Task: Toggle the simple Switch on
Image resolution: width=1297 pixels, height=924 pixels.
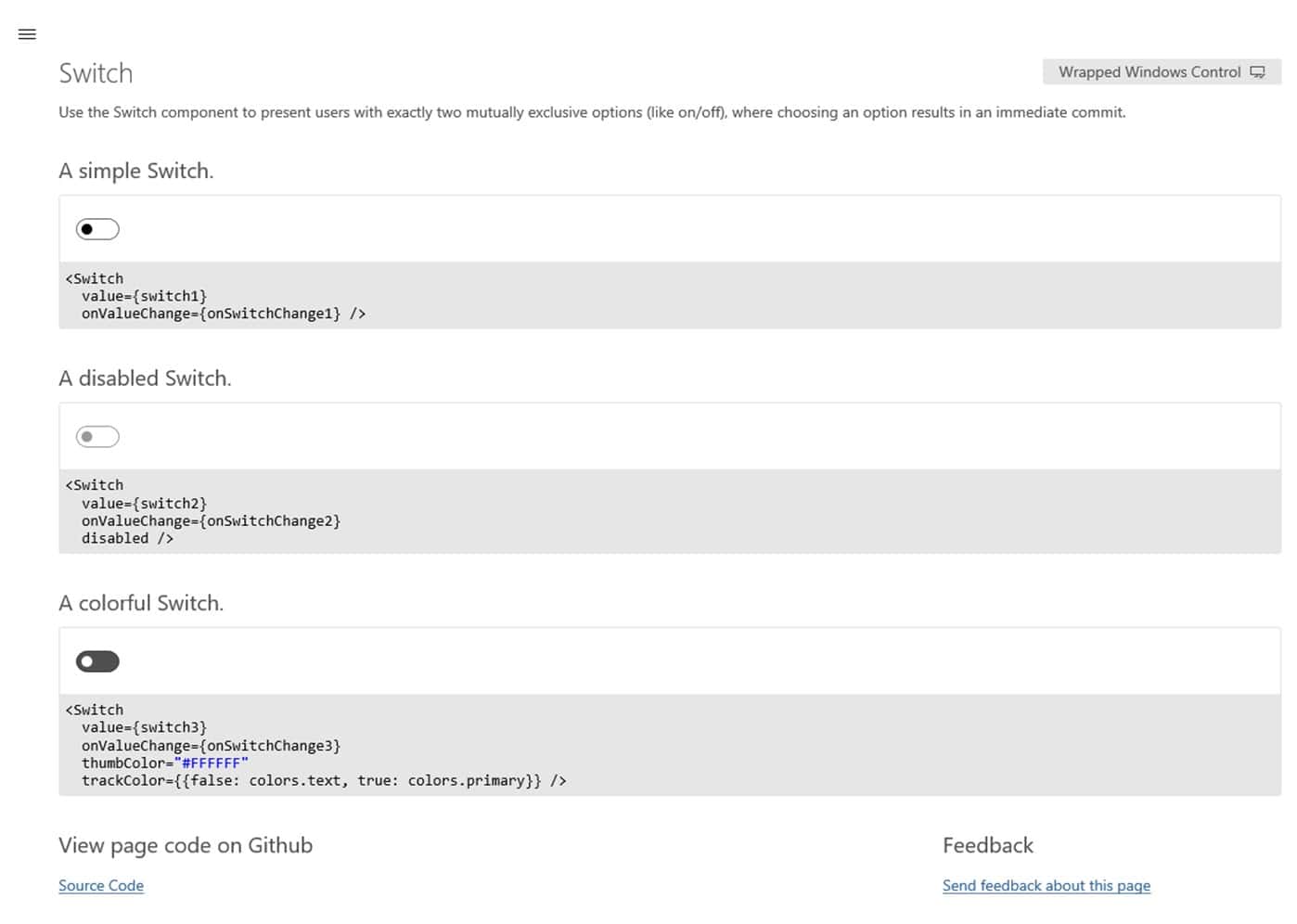Action: [97, 229]
